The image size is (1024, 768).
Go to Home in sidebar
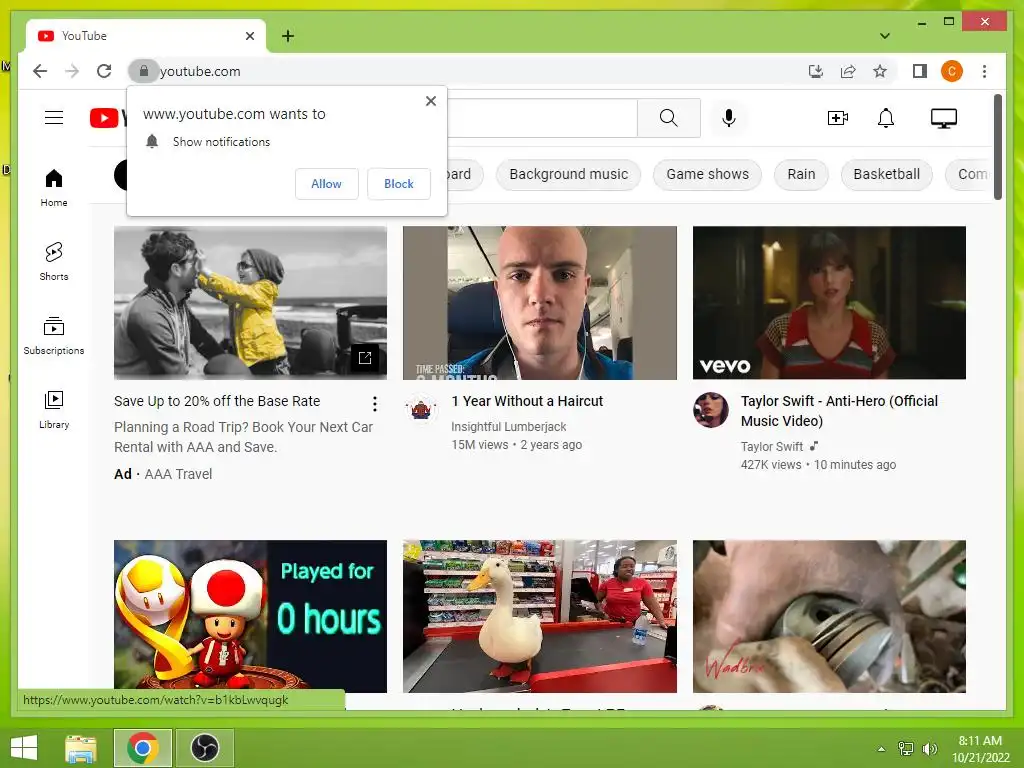click(x=54, y=187)
